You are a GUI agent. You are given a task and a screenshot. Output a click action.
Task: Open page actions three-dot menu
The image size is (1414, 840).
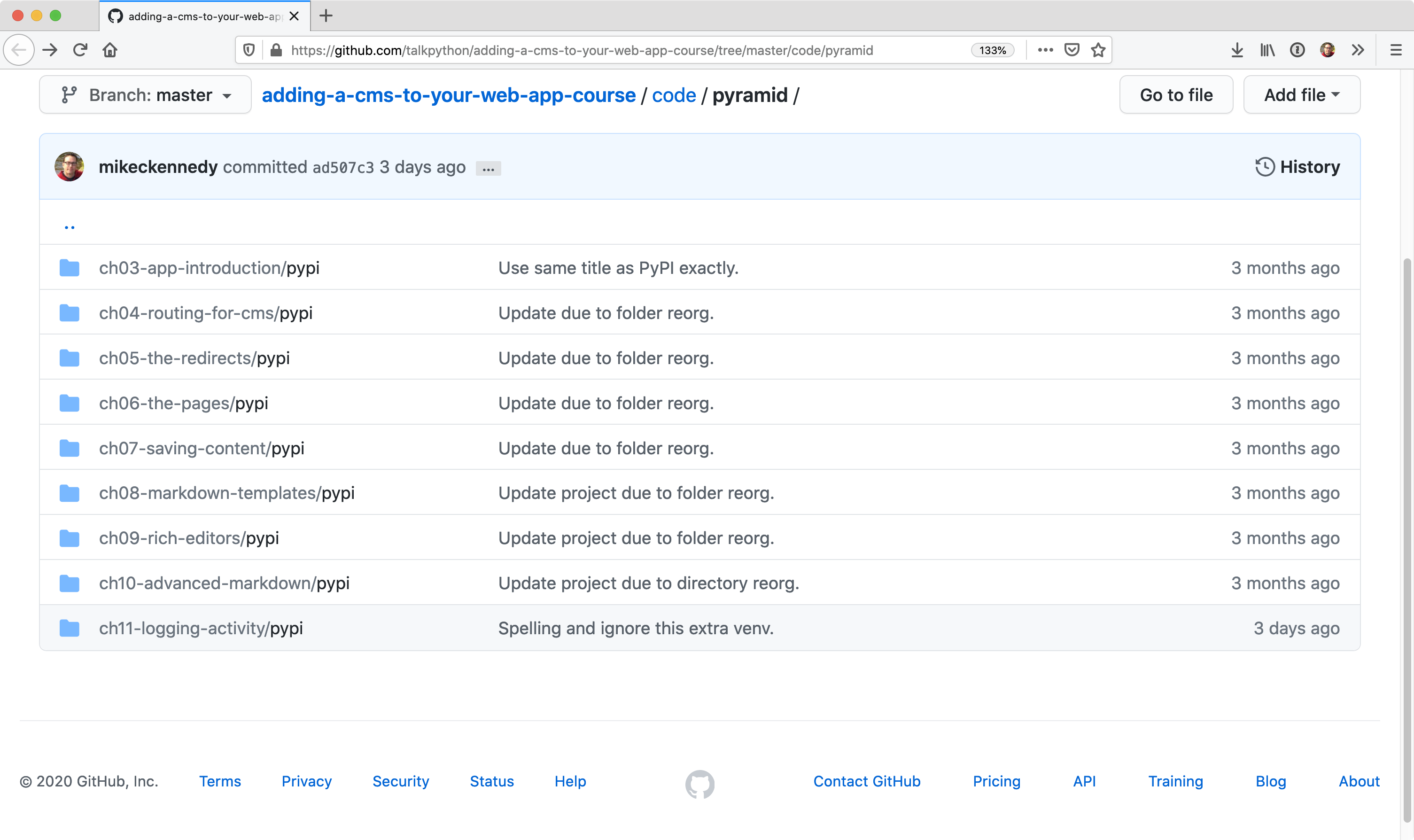coord(1045,50)
